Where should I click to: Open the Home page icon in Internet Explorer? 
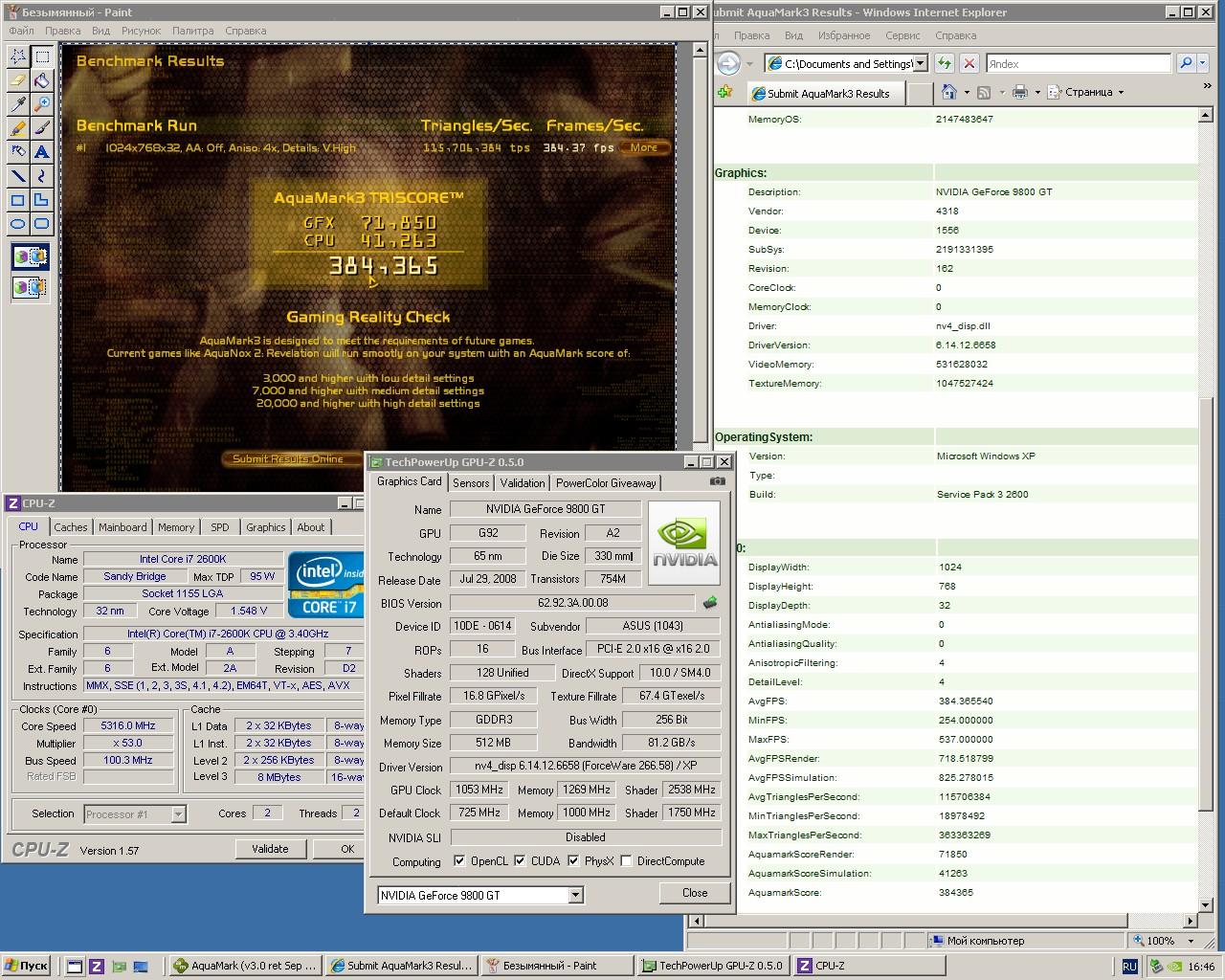coord(949,92)
